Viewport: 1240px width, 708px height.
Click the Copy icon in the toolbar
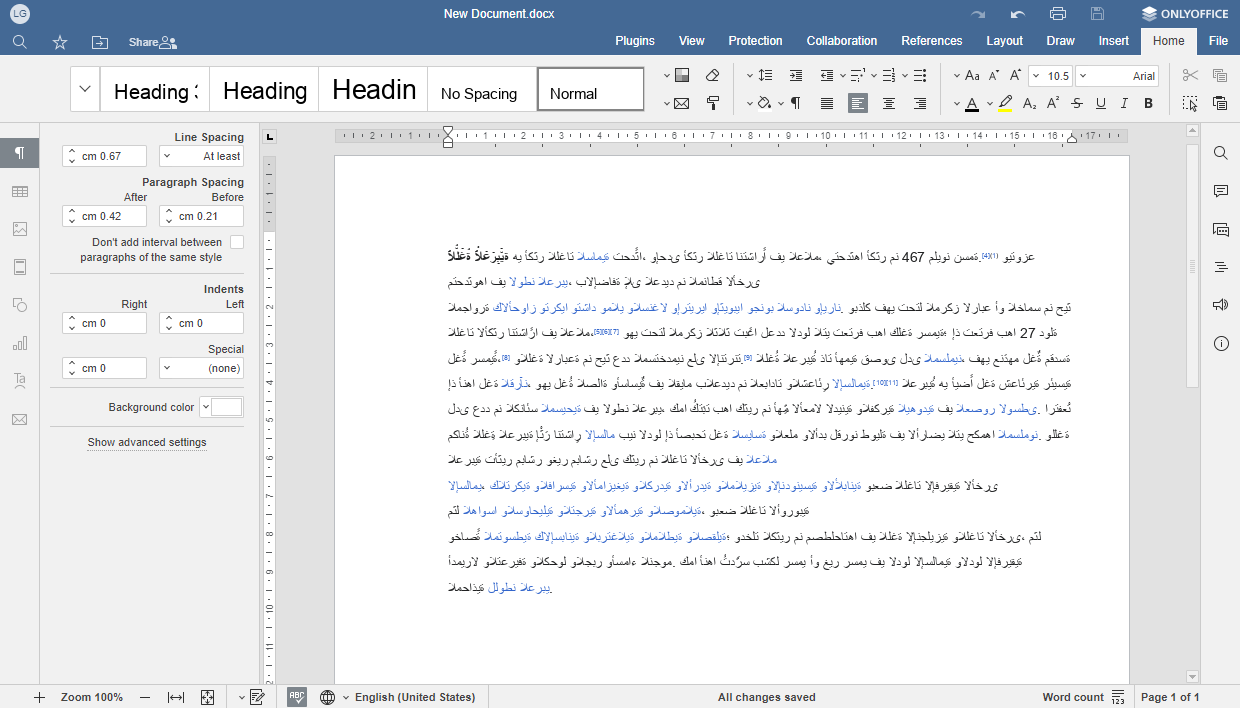(1219, 75)
